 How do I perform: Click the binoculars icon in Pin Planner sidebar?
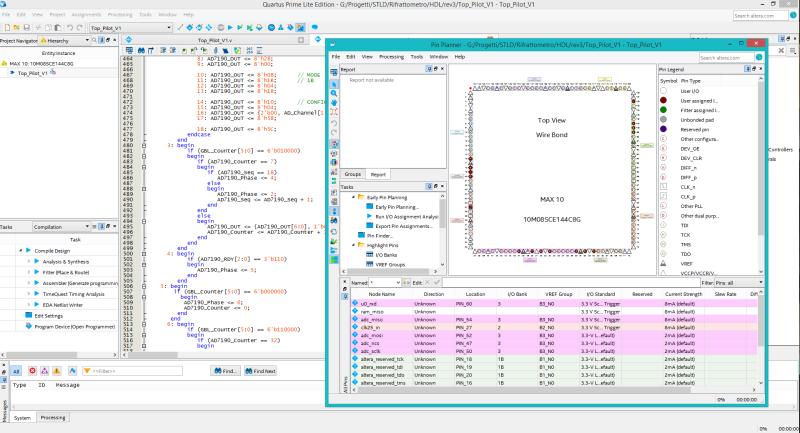[x=334, y=221]
